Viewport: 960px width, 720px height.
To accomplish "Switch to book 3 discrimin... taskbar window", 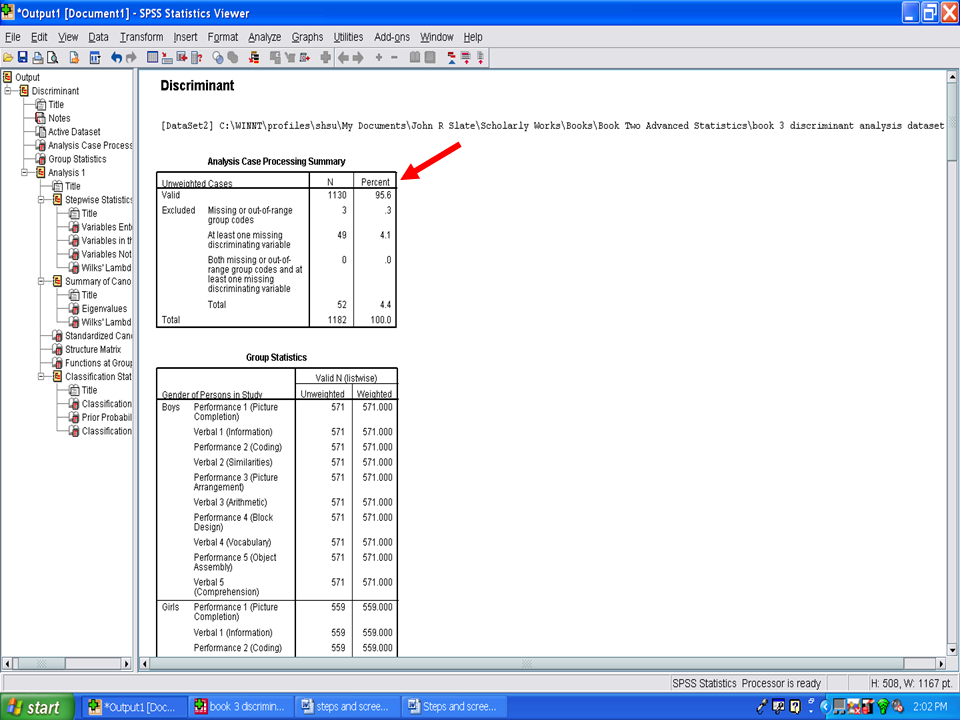I will (x=240, y=707).
